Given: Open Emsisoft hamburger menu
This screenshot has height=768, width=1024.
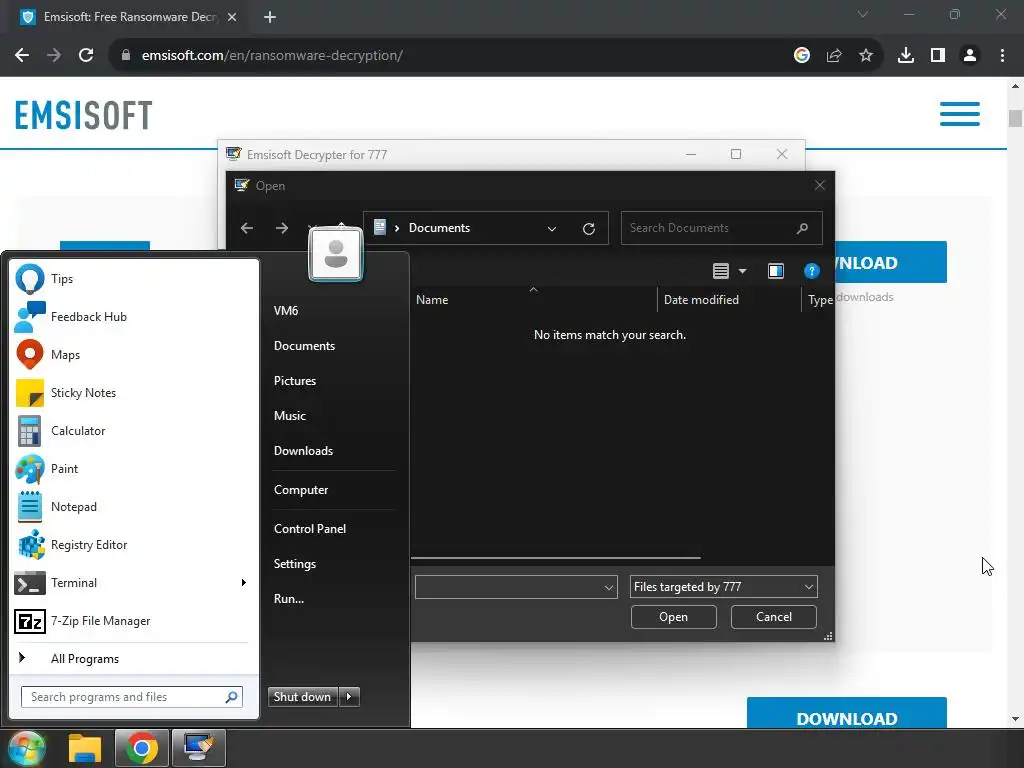Looking at the screenshot, I should point(960,114).
